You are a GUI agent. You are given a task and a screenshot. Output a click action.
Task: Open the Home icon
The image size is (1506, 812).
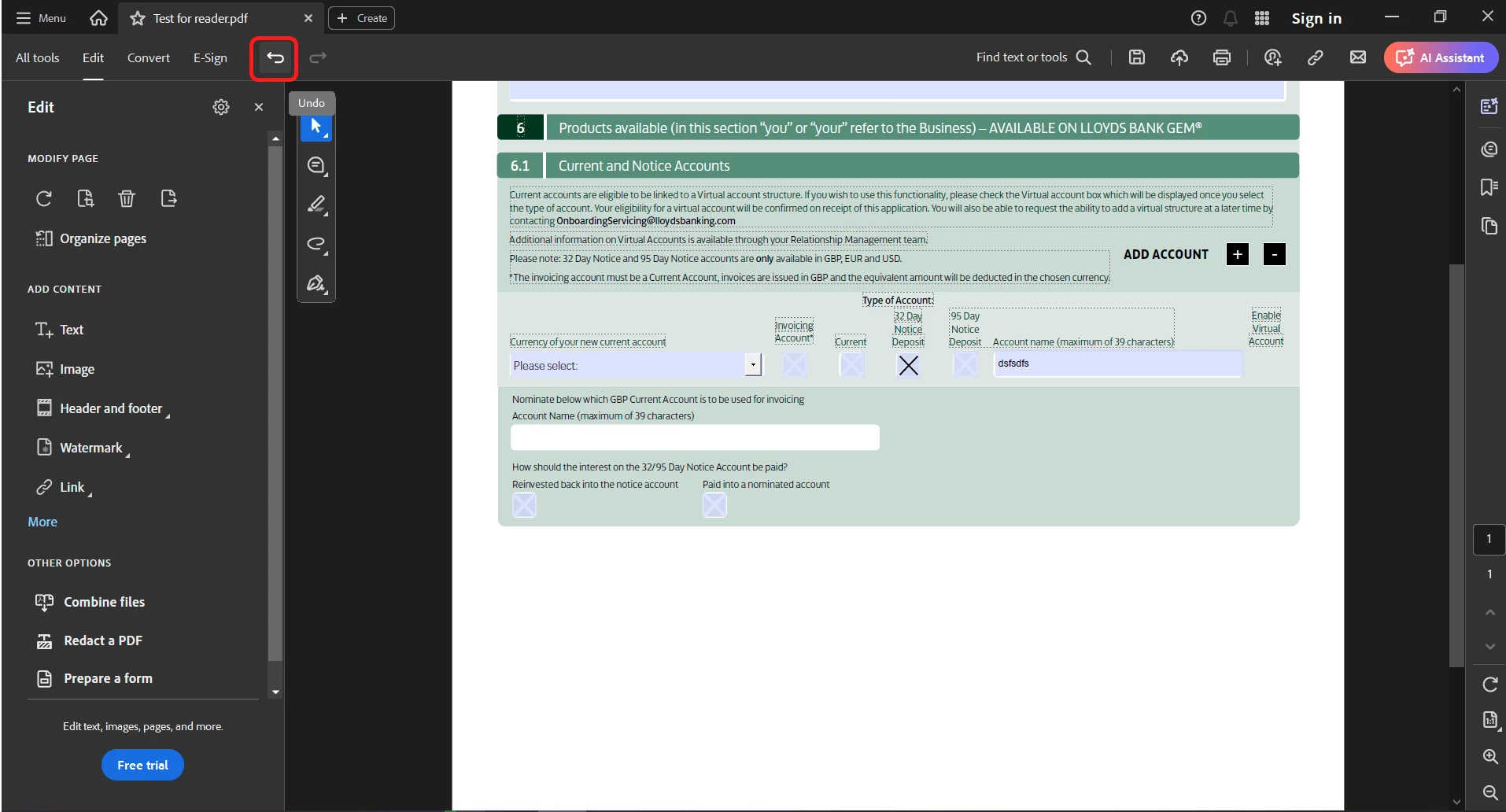point(98,18)
